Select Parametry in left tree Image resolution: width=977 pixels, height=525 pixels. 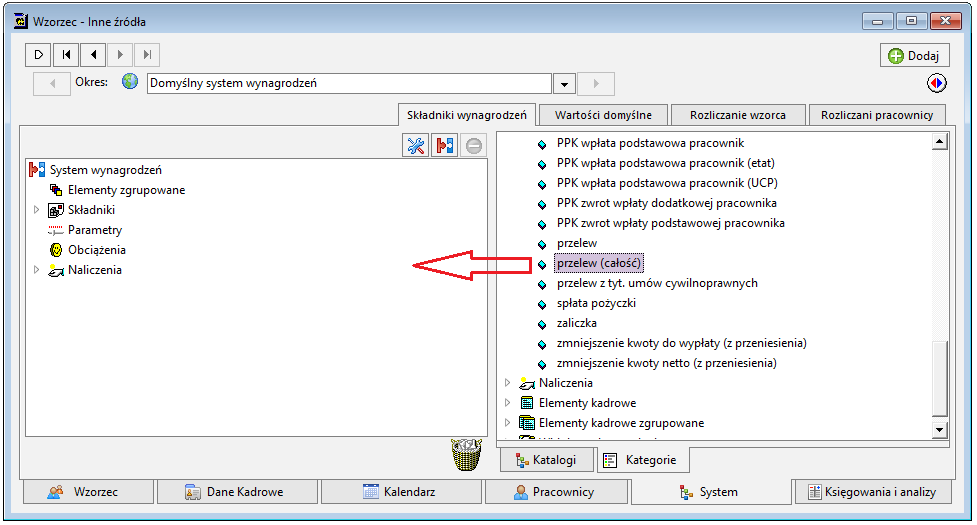pyautogui.click(x=95, y=230)
